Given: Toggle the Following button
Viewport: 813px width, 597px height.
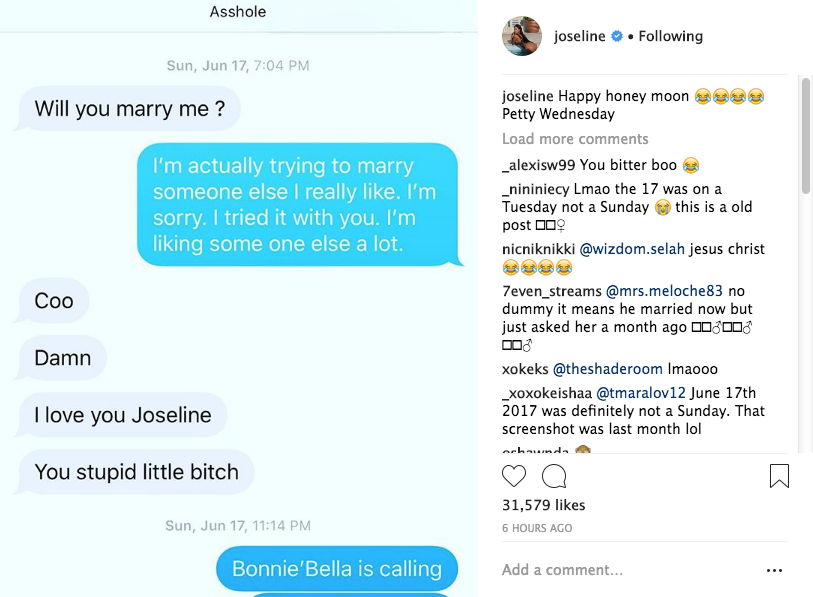Looking at the screenshot, I should point(670,36).
